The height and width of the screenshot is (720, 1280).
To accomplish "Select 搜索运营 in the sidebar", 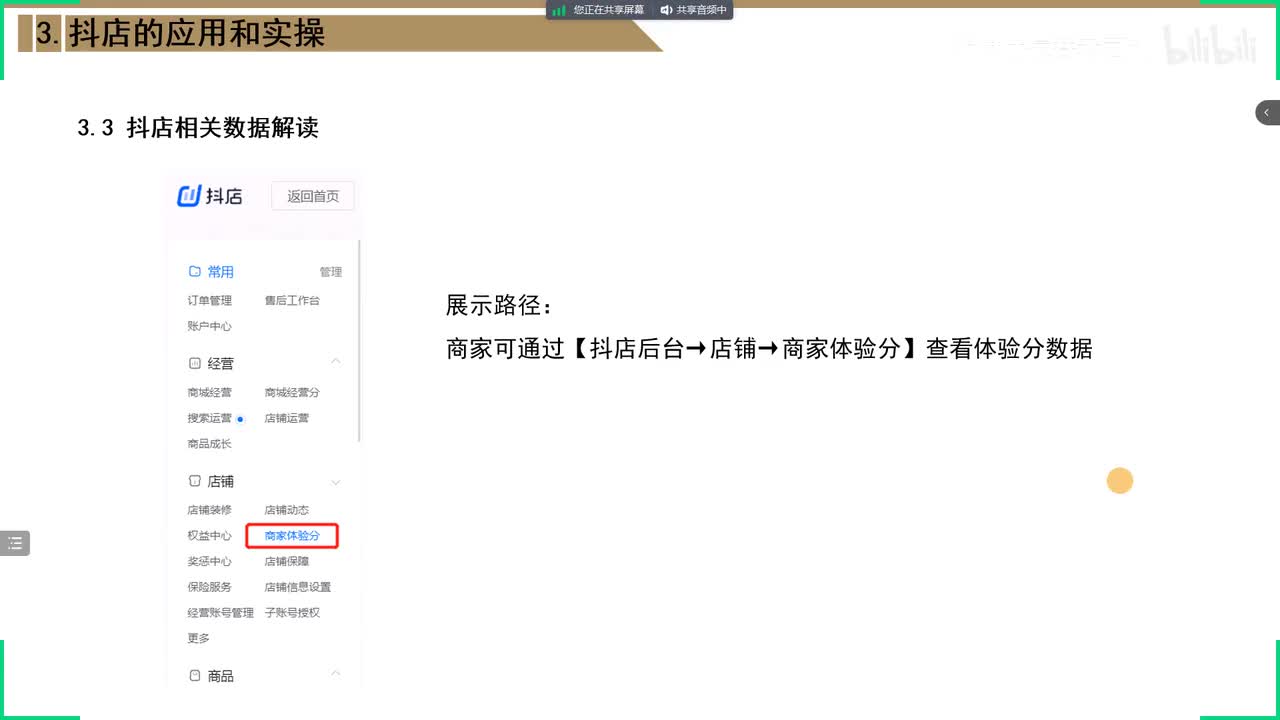I will 209,418.
